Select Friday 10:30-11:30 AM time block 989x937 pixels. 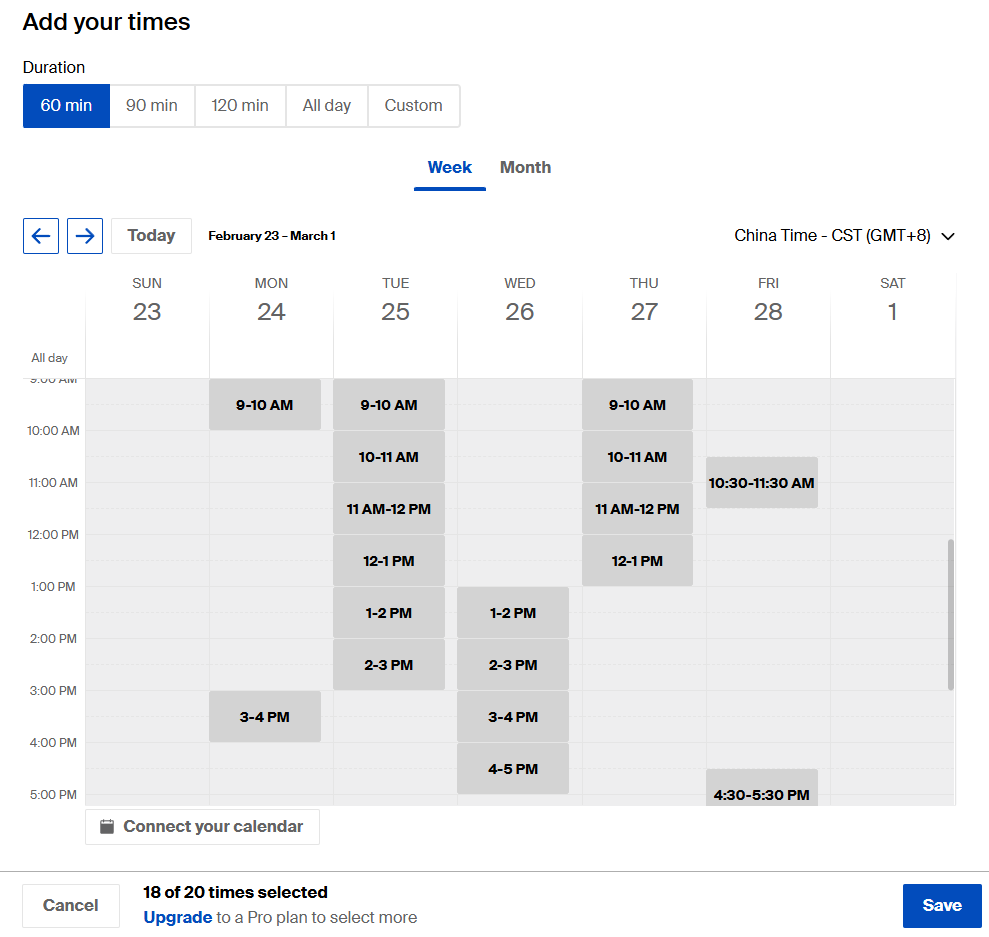pos(762,483)
